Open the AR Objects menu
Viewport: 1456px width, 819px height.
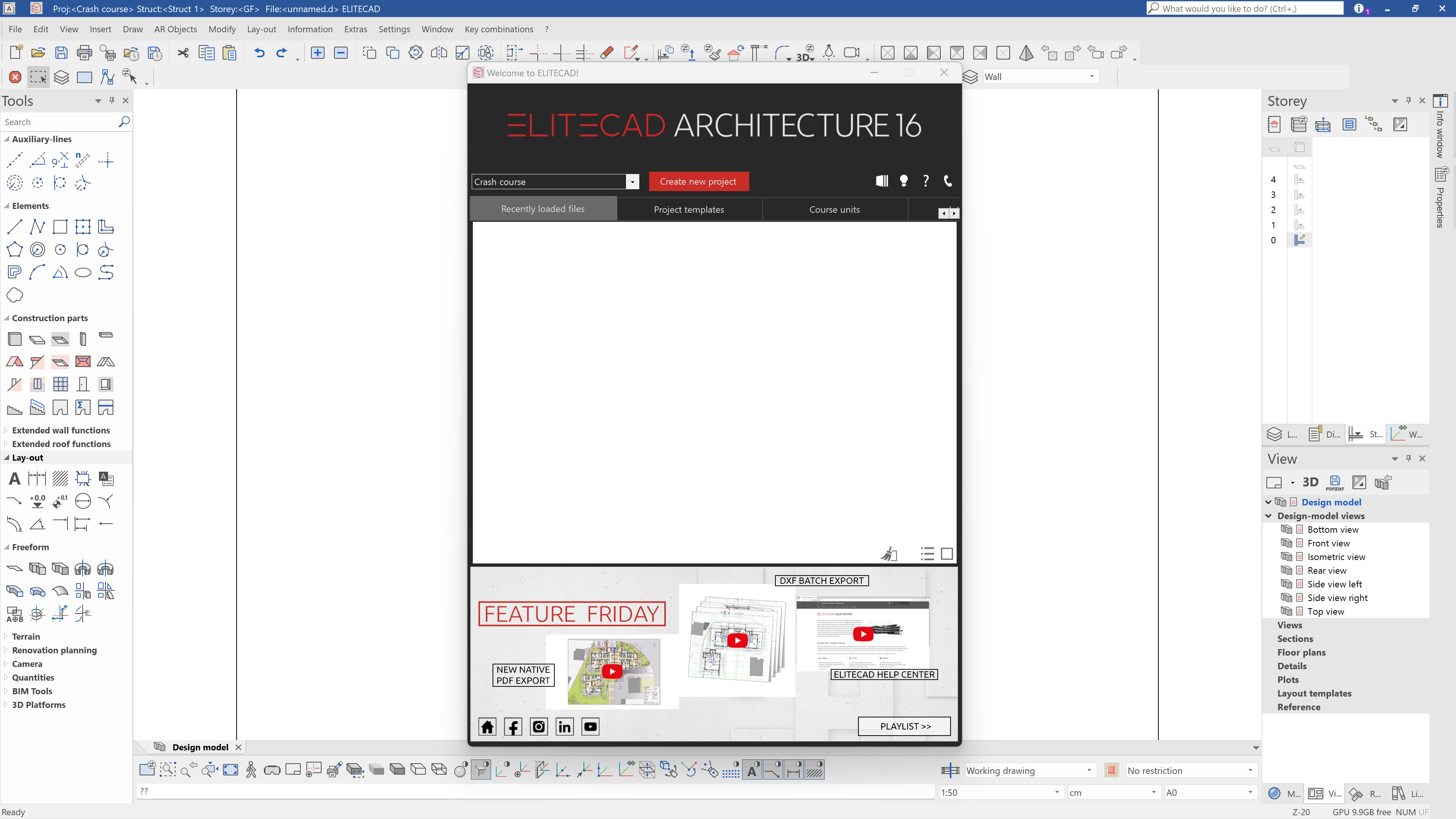[175, 29]
